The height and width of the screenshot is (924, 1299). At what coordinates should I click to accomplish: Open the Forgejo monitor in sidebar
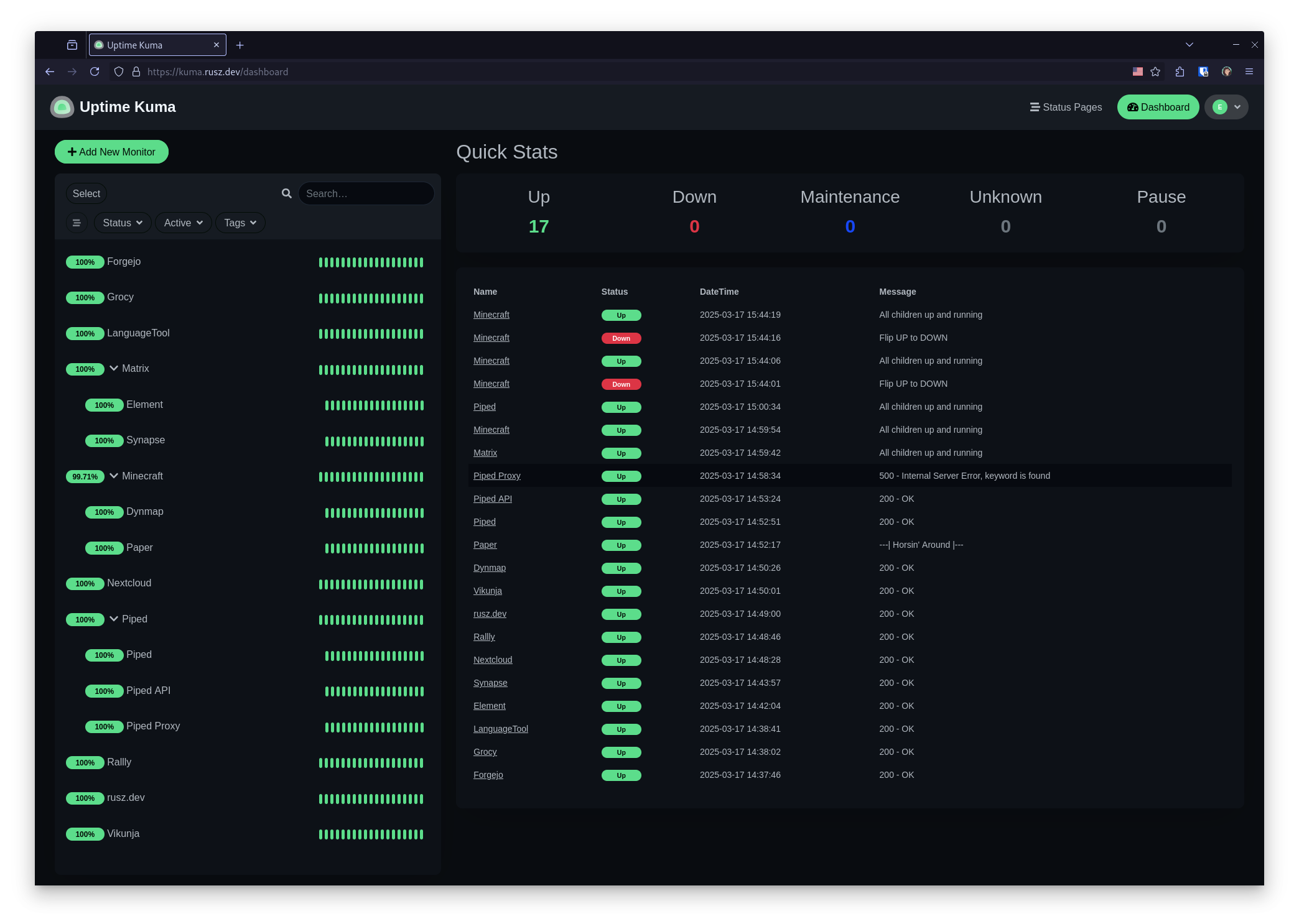(x=247, y=262)
